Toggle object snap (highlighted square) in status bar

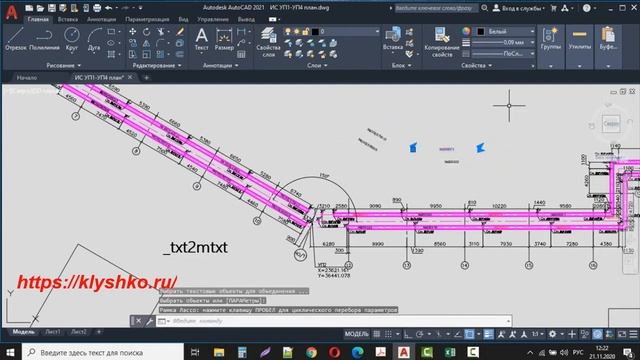pyautogui.click(x=469, y=334)
